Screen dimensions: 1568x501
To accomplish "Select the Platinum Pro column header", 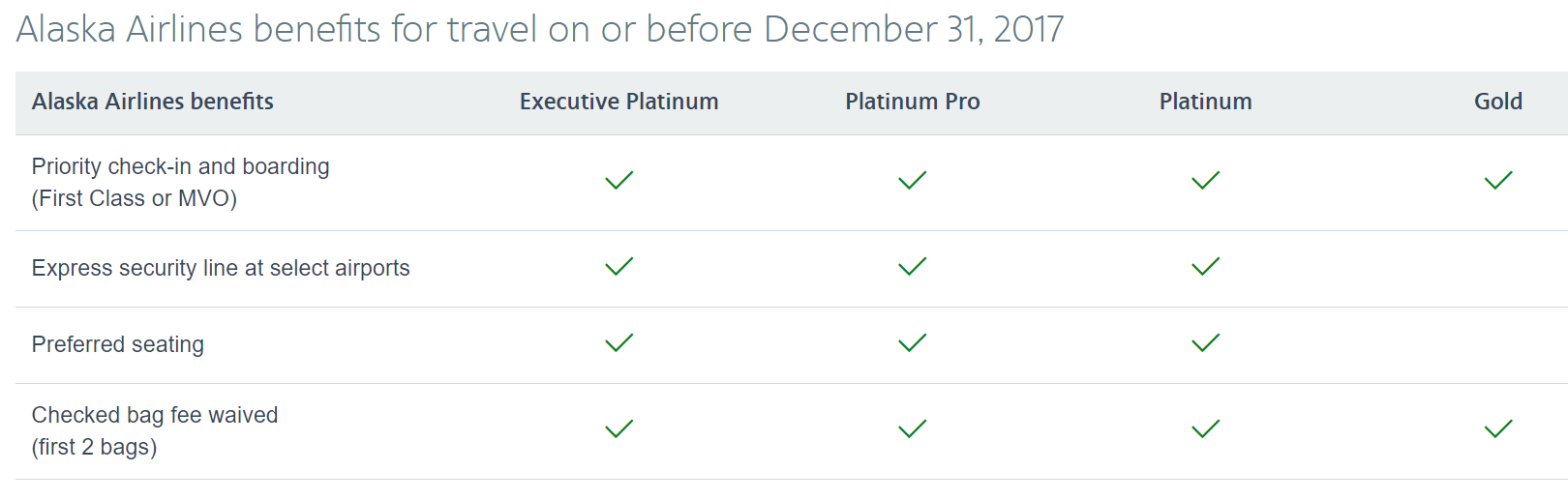I will [912, 102].
